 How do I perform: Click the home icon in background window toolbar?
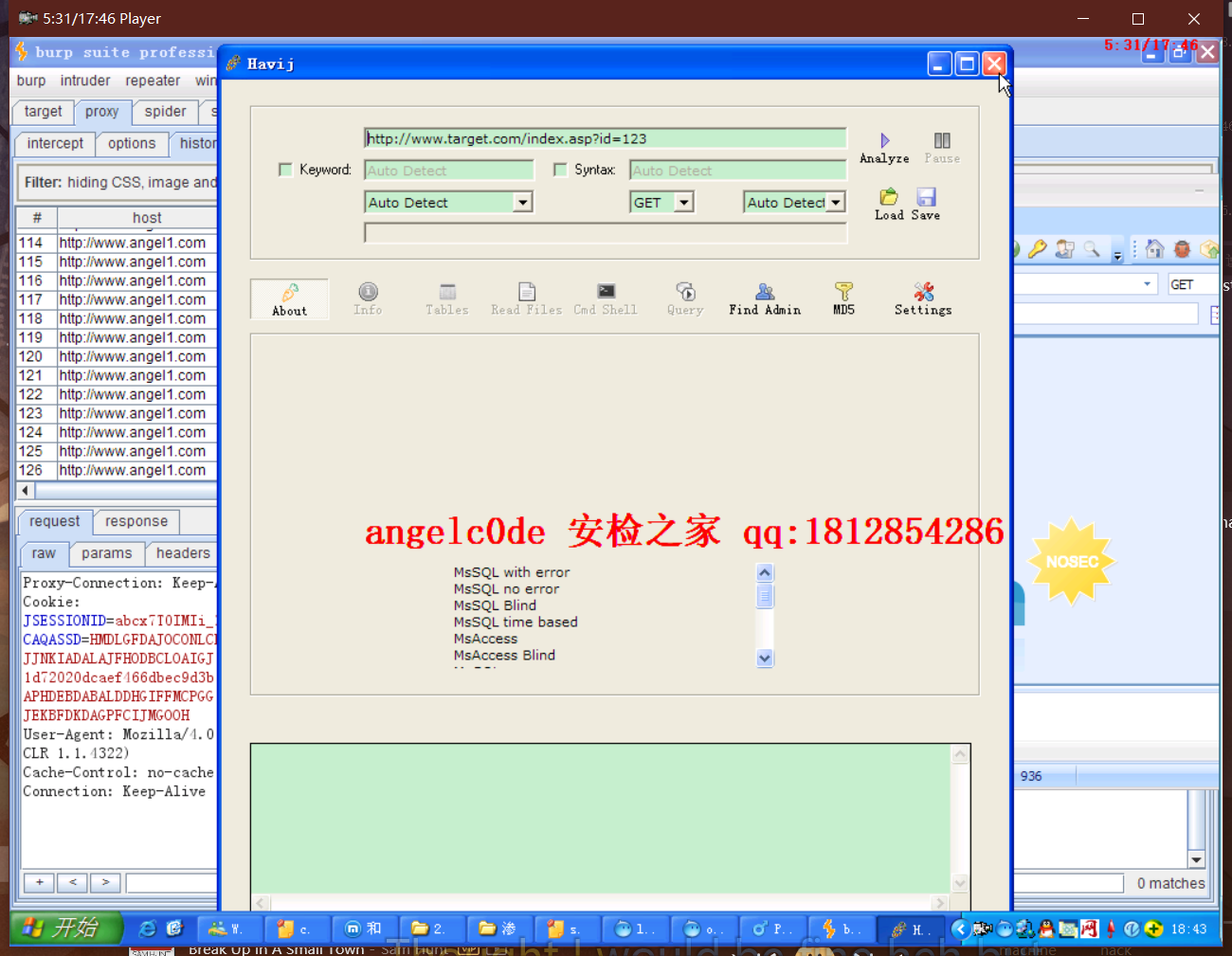click(1154, 249)
